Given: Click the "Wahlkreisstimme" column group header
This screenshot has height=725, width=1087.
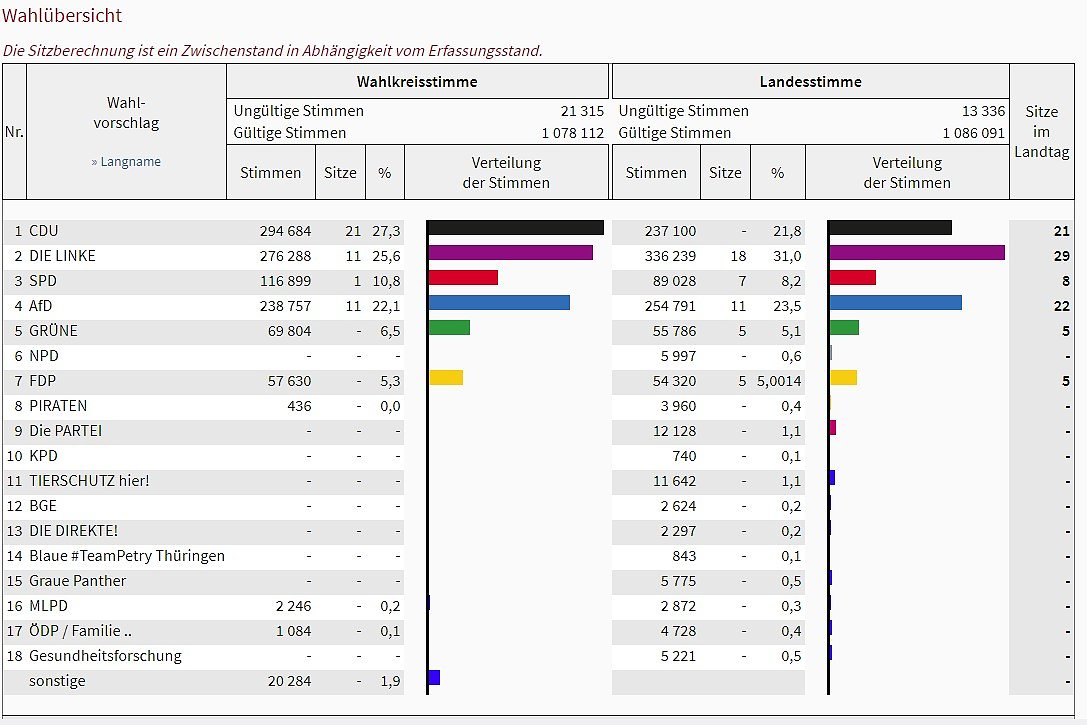Looking at the screenshot, I should (417, 82).
